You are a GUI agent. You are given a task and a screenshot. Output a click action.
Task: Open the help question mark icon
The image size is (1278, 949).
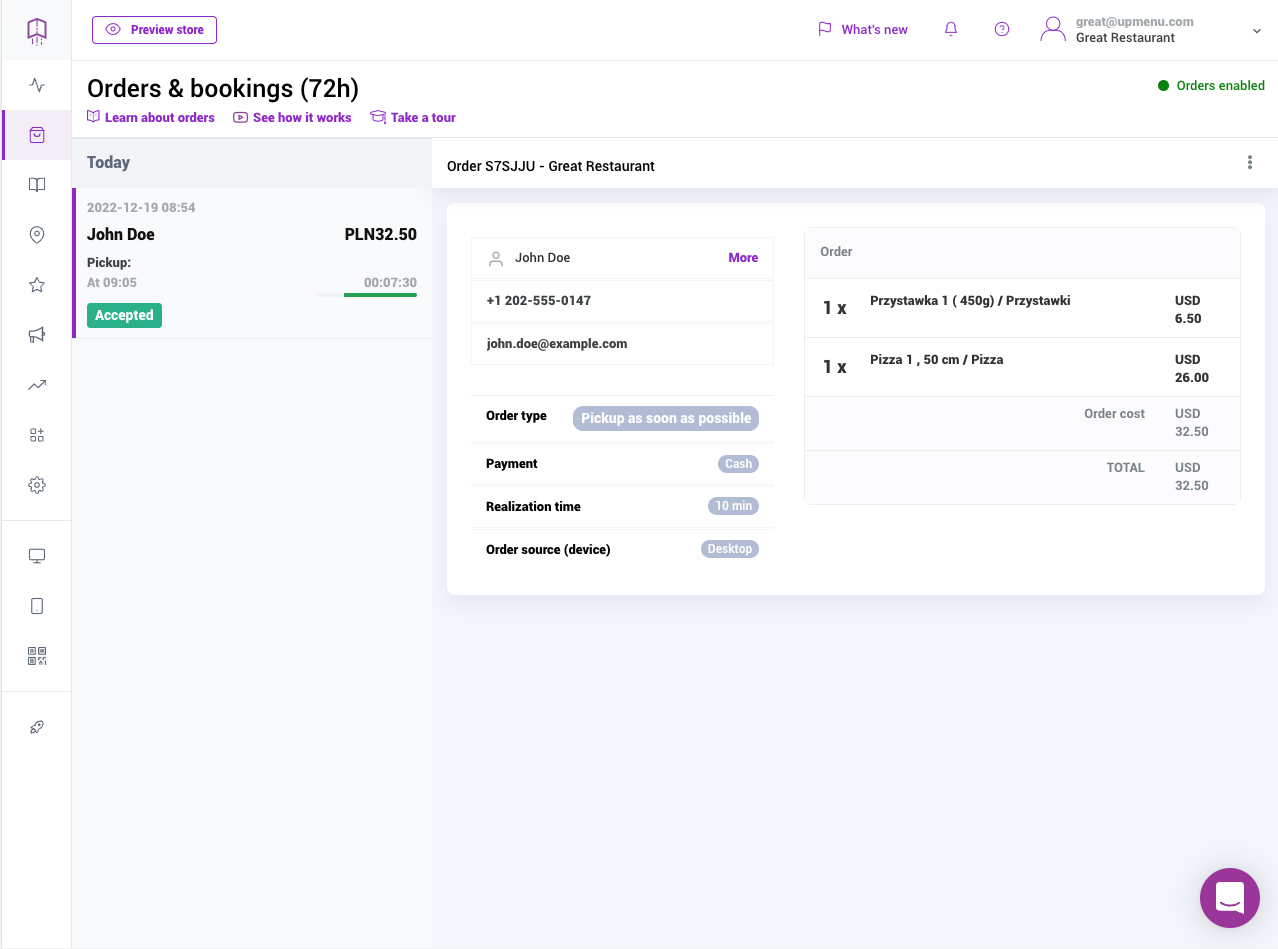(x=1002, y=30)
